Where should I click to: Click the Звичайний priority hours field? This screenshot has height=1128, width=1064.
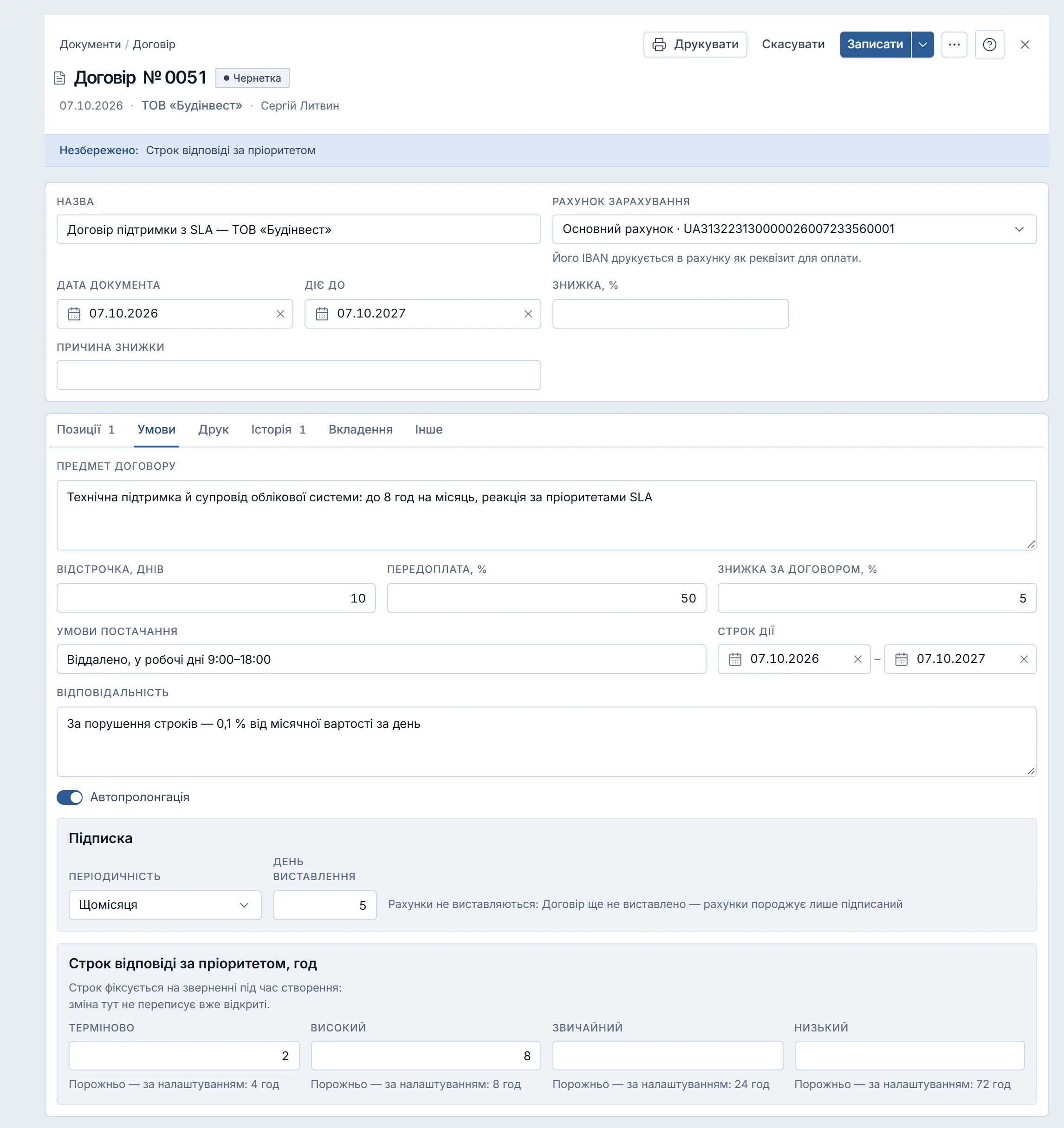click(668, 1056)
